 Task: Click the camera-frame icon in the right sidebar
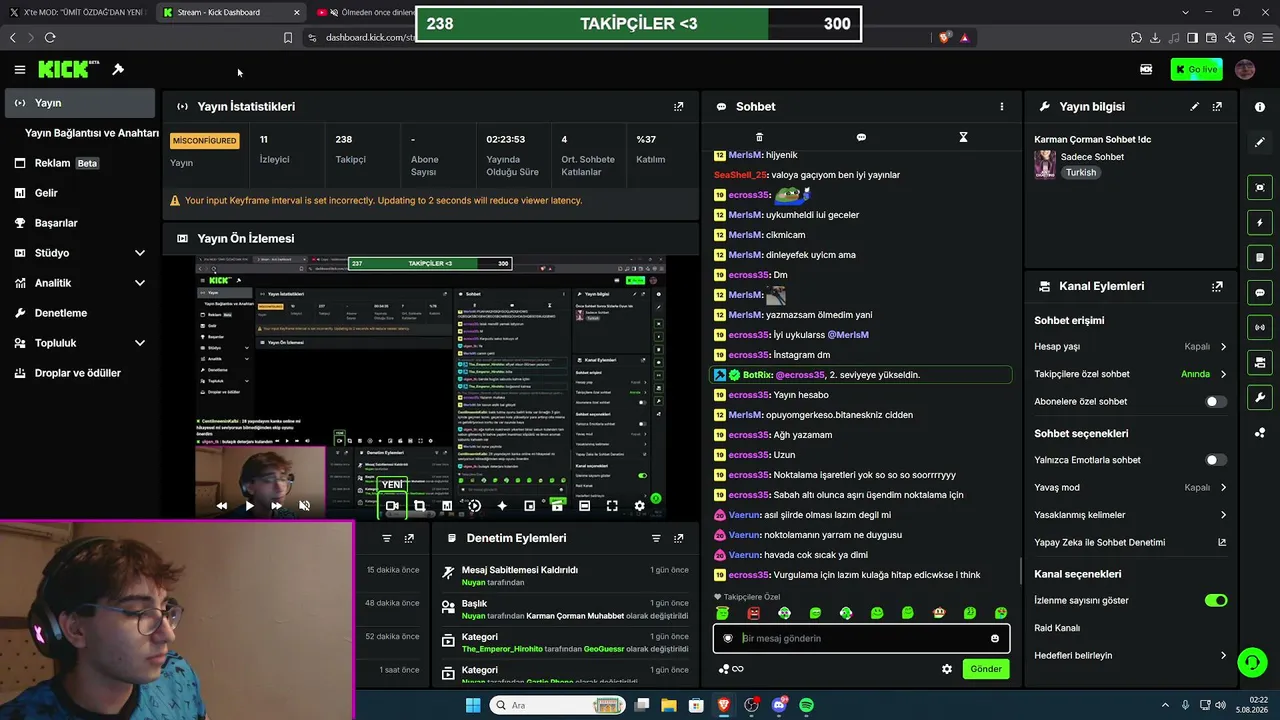pos(1260,187)
